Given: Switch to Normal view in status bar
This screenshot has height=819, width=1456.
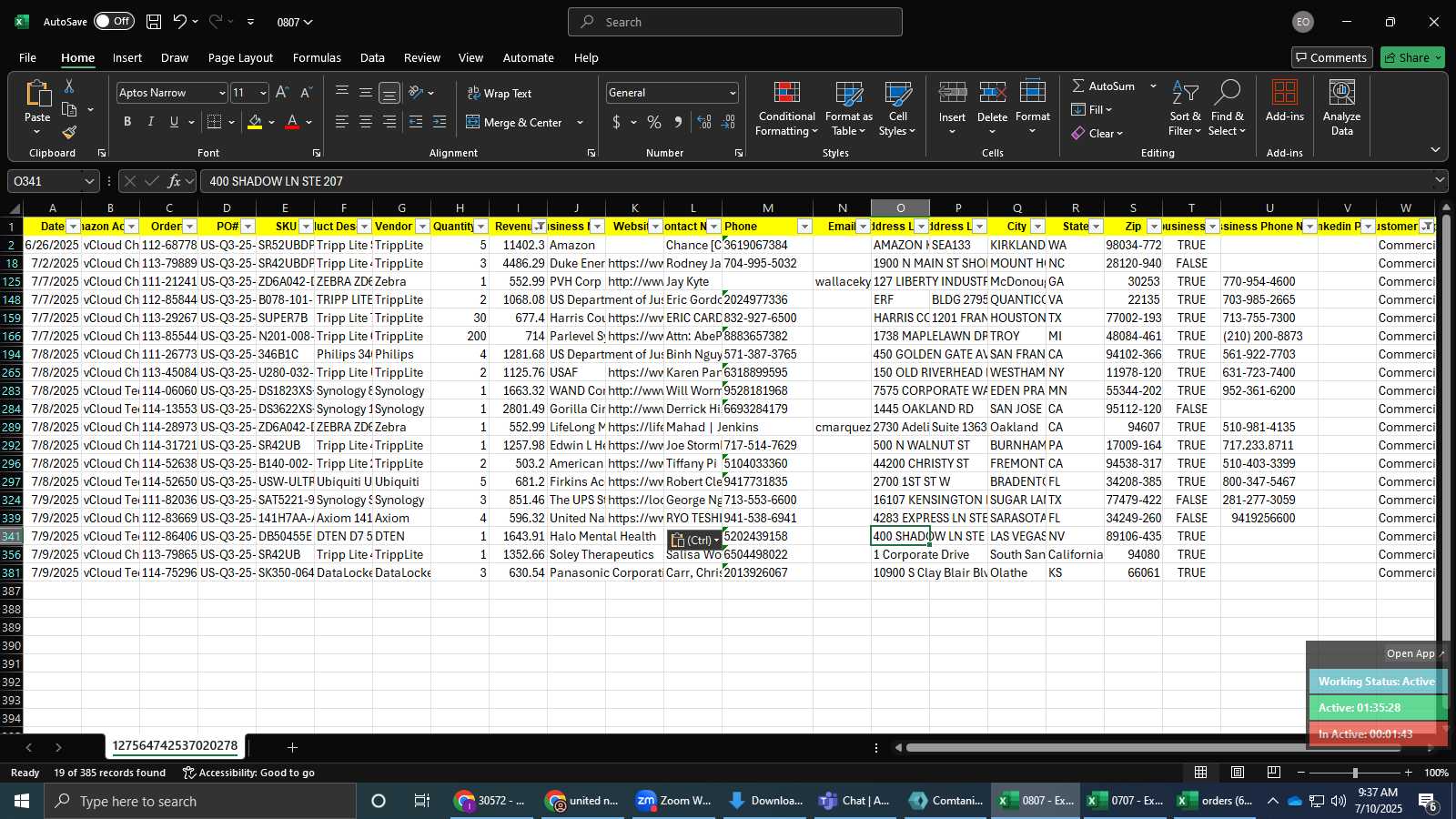Looking at the screenshot, I should pos(1201,773).
